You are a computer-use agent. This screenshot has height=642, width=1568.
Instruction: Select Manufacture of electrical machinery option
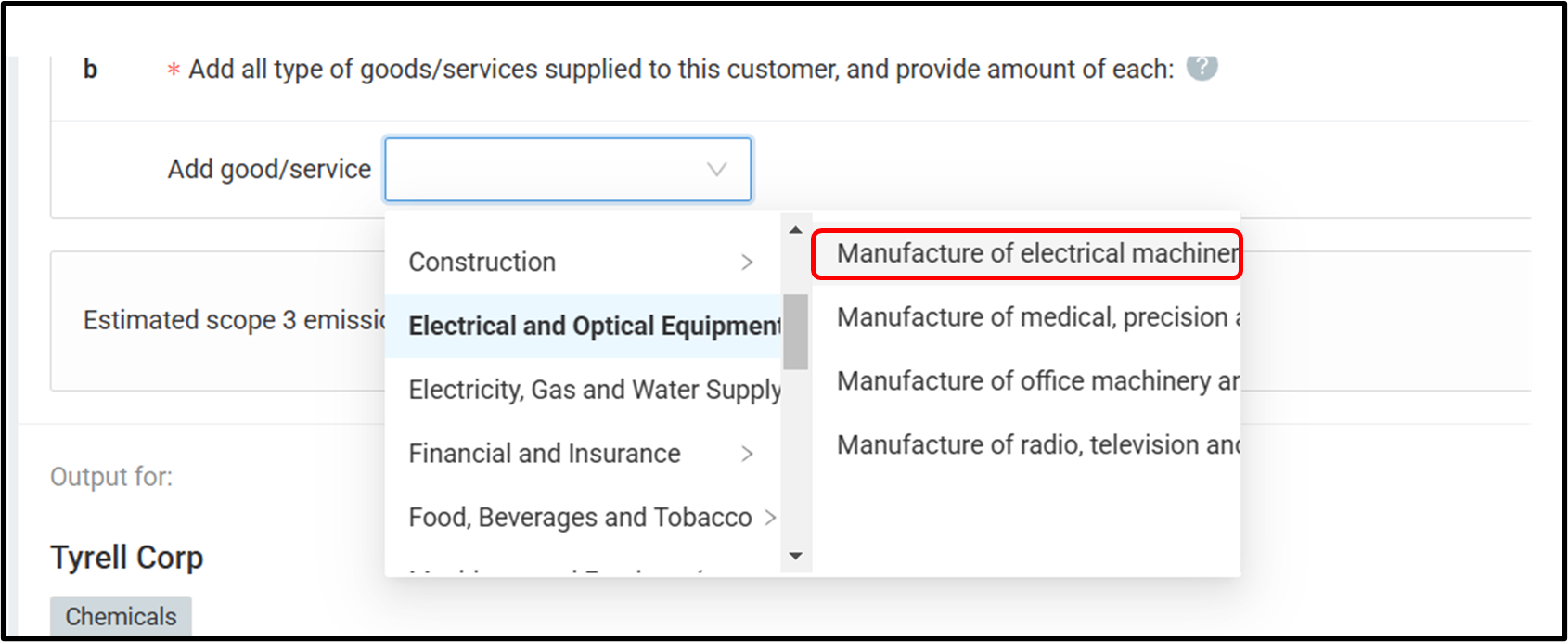[x=1027, y=253]
